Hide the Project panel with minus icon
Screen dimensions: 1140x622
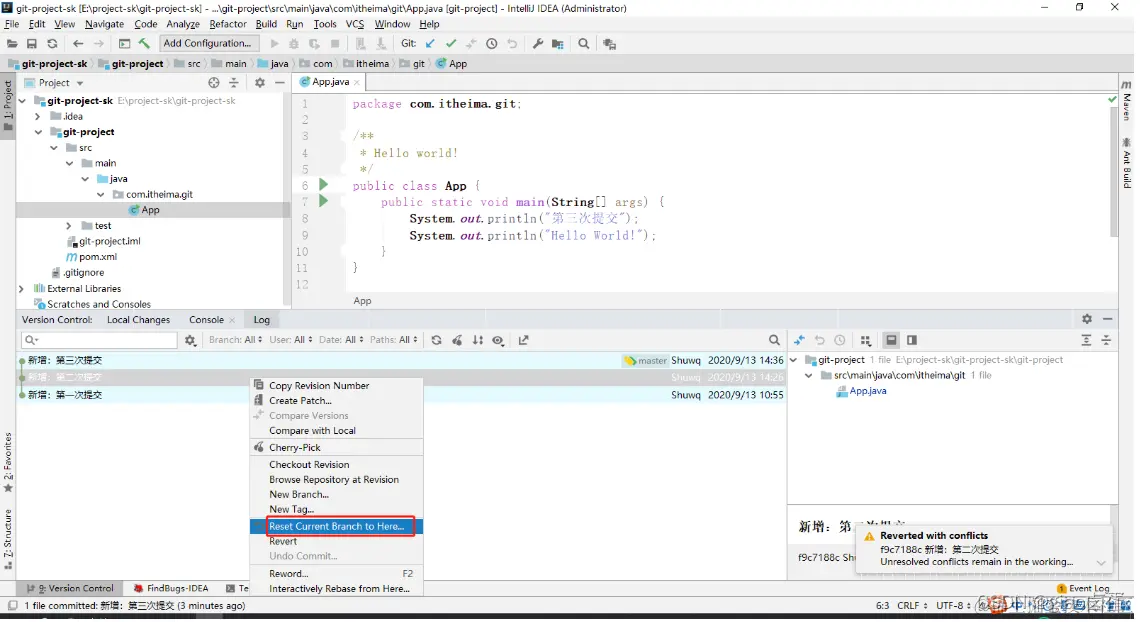(x=280, y=83)
